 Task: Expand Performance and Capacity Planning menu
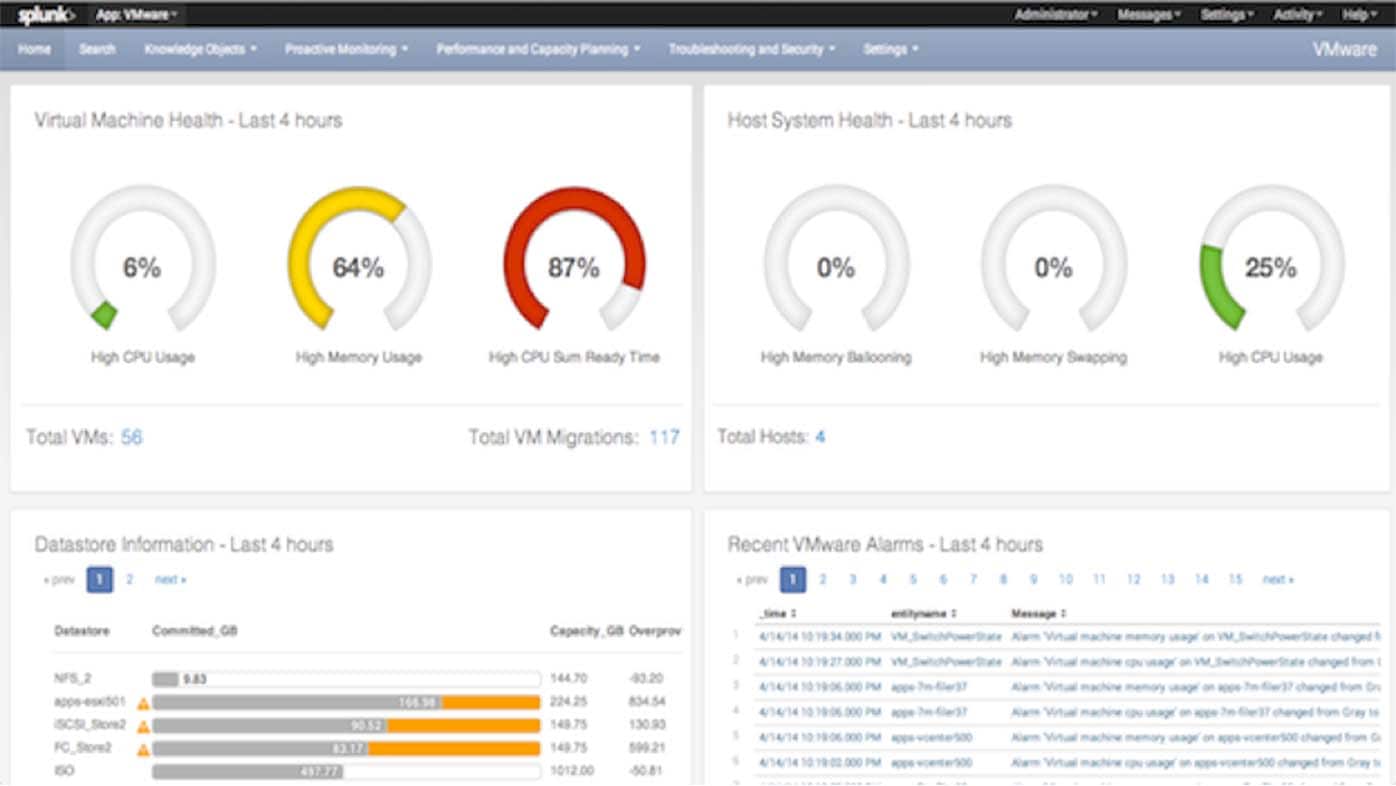pyautogui.click(x=538, y=49)
